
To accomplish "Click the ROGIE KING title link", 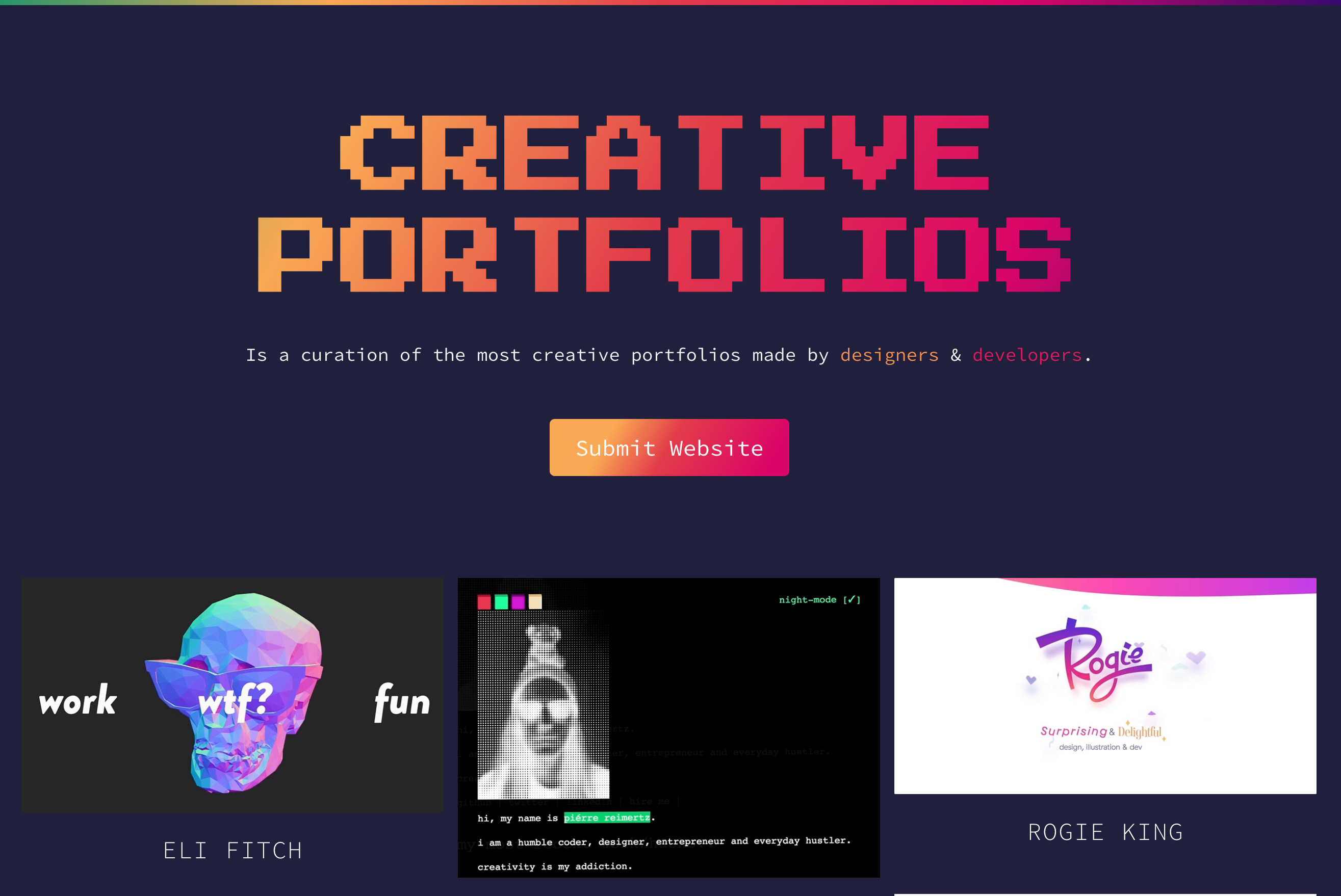I will click(x=1105, y=832).
